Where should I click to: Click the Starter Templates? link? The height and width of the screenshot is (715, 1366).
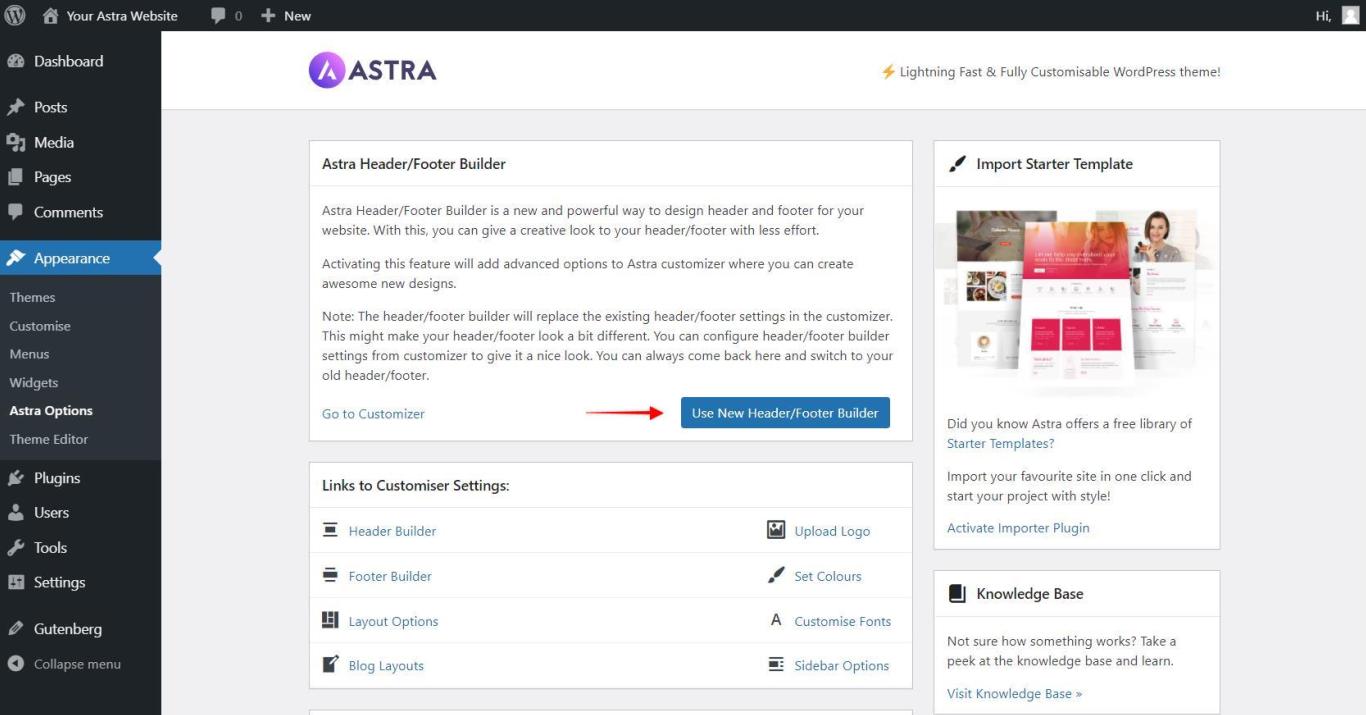pyautogui.click(x=1000, y=443)
